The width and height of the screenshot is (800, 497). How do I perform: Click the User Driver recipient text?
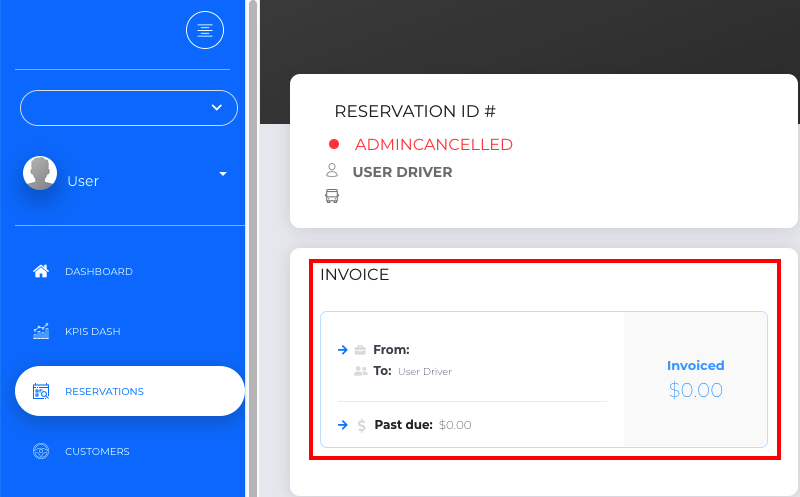(x=425, y=371)
